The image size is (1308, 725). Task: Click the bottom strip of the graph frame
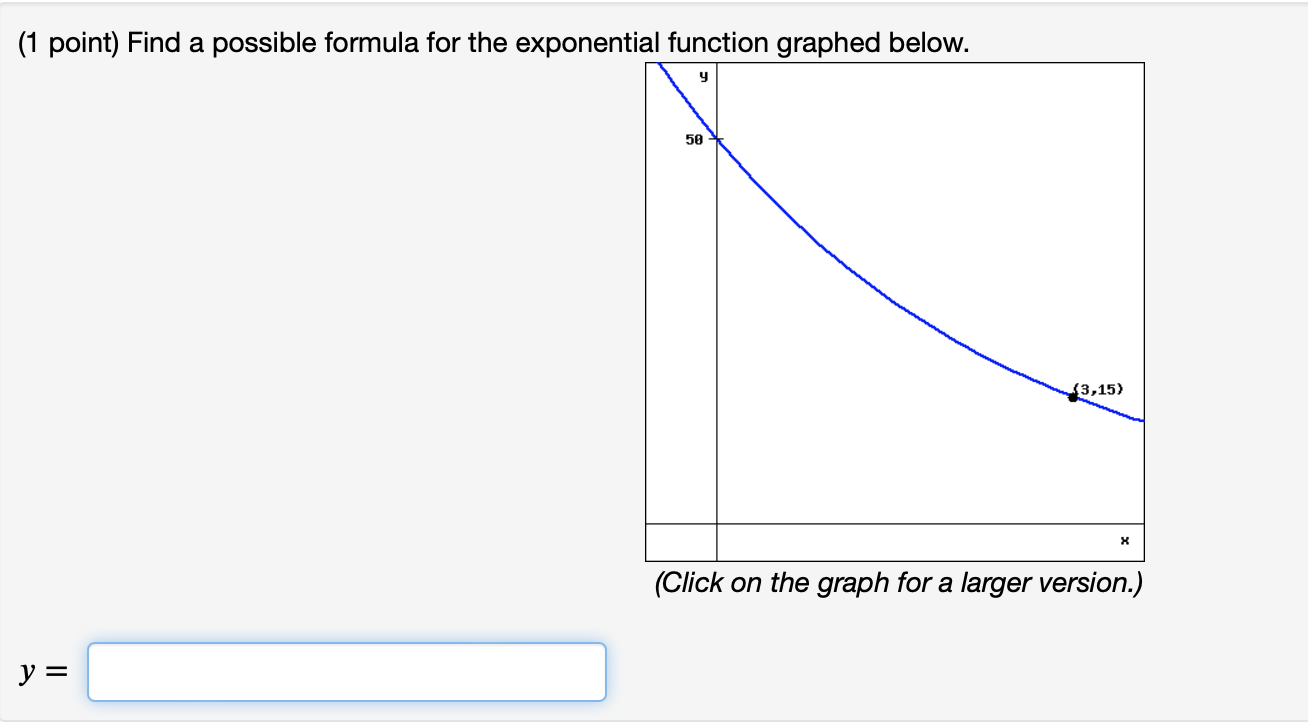pyautogui.click(x=900, y=542)
